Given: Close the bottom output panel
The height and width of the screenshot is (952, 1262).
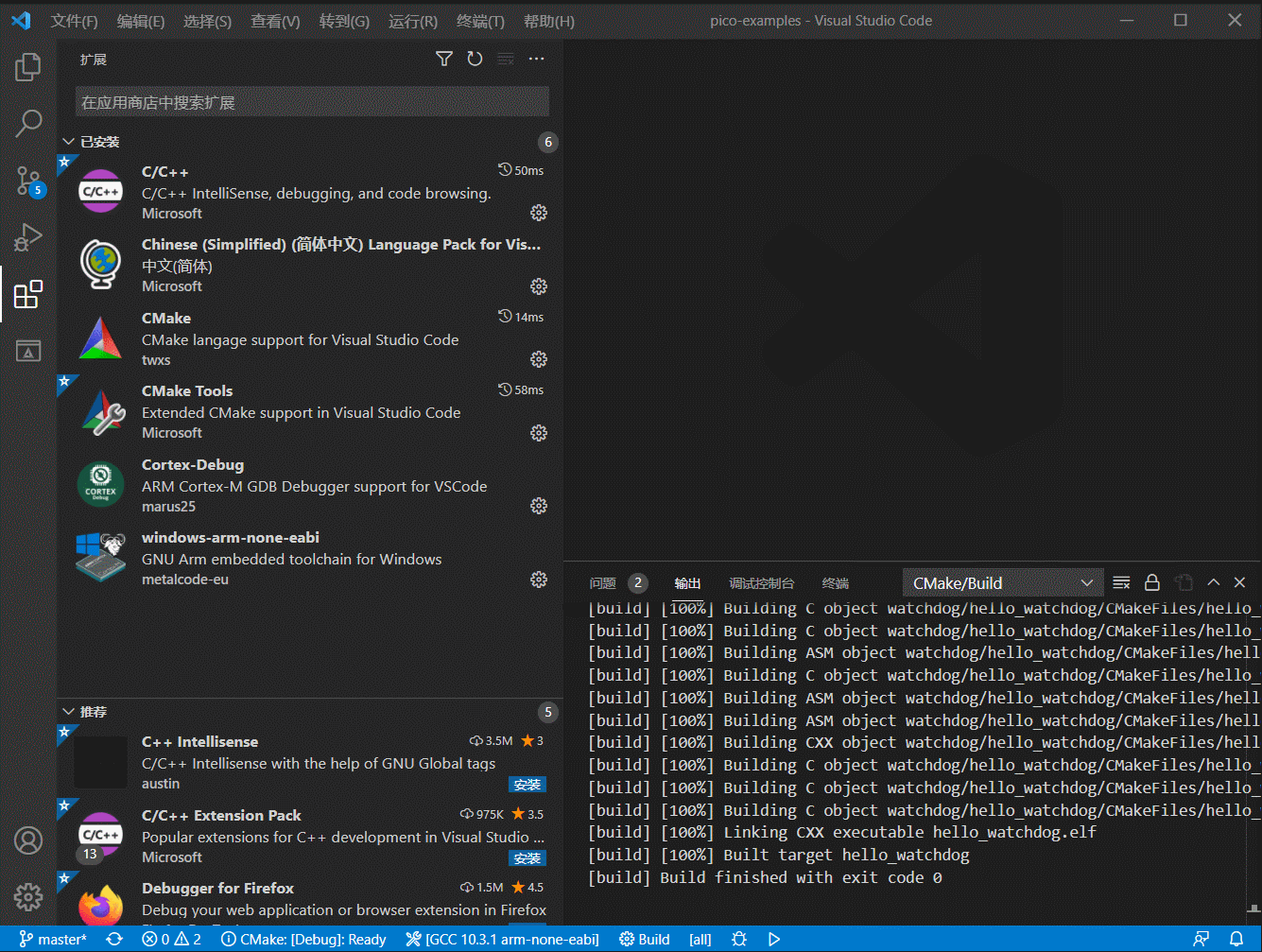Looking at the screenshot, I should [1240, 582].
